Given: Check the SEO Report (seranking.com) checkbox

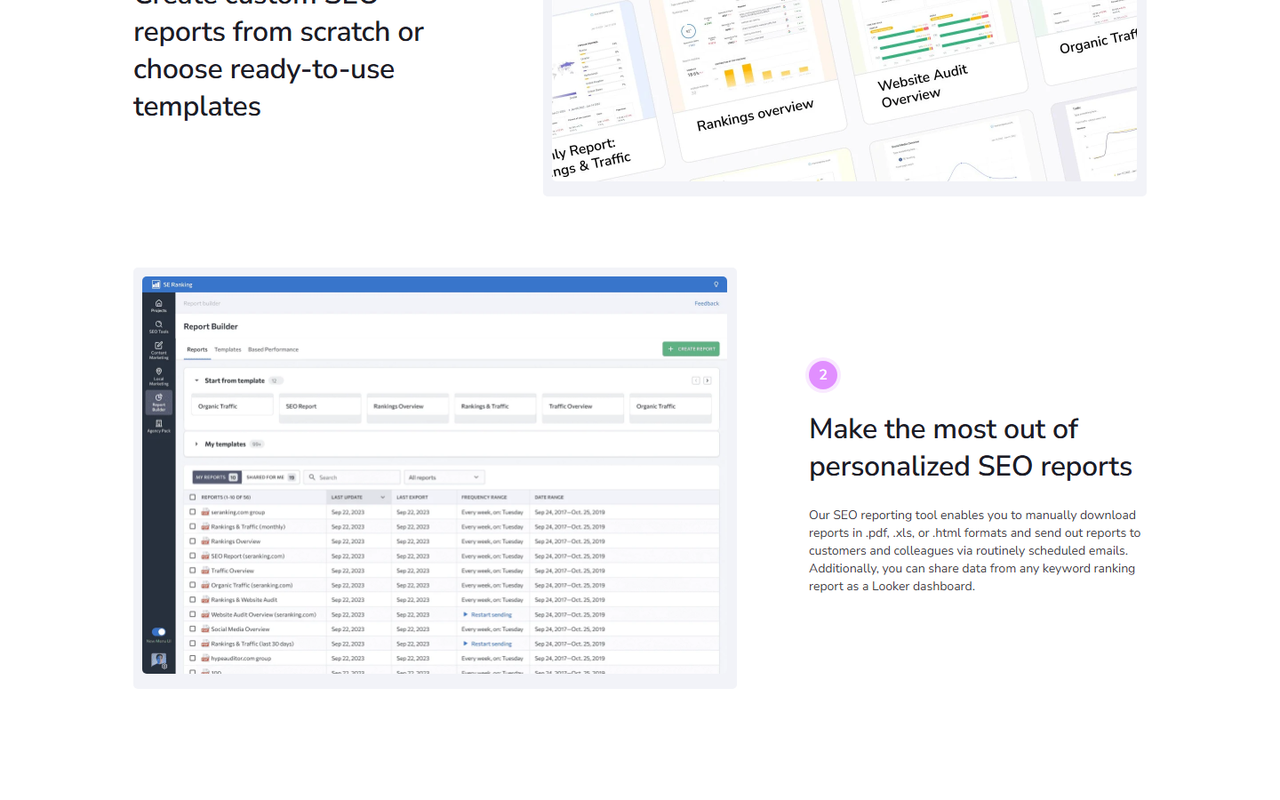Looking at the screenshot, I should (193, 556).
